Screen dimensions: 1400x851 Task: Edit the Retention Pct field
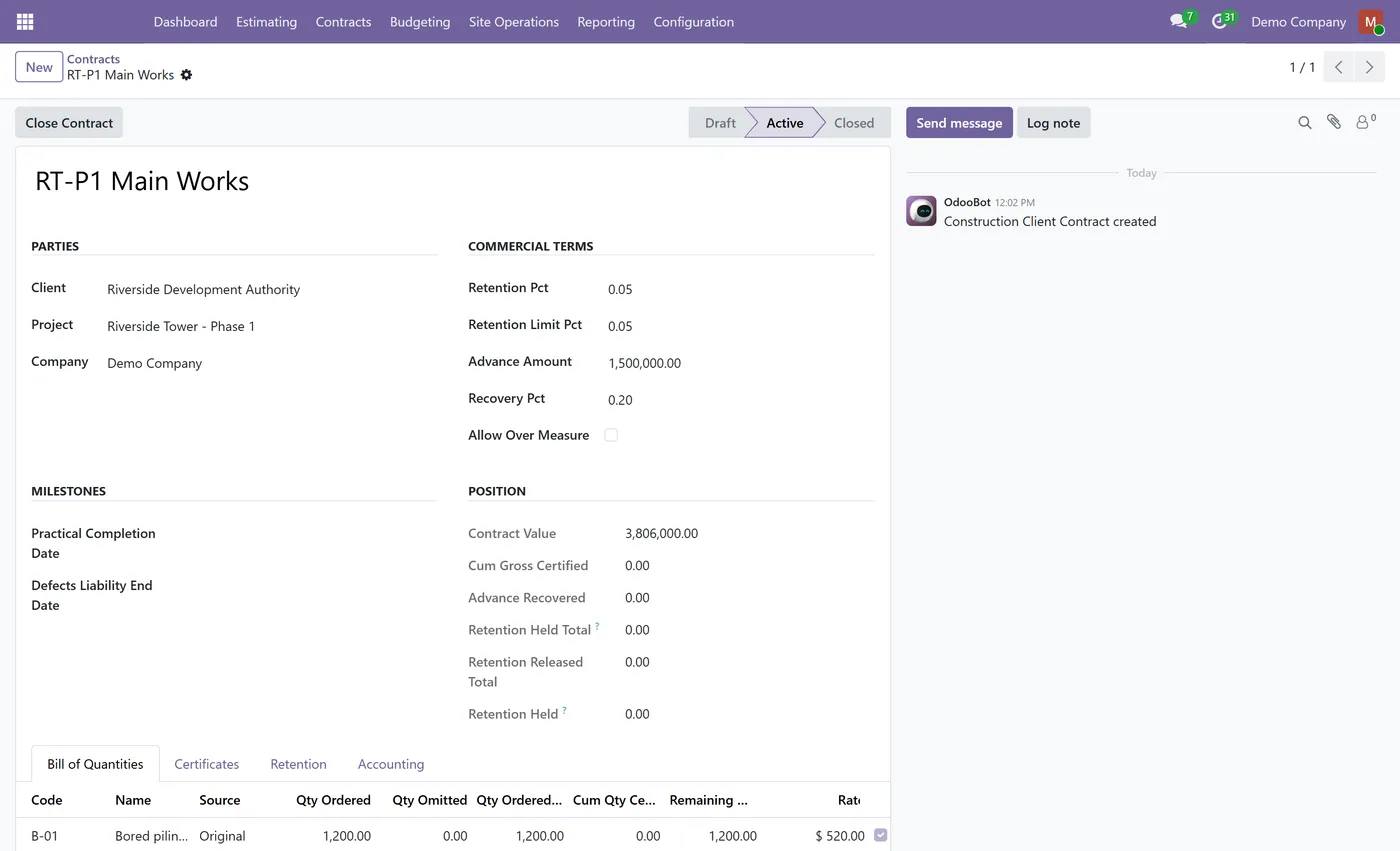click(x=740, y=289)
